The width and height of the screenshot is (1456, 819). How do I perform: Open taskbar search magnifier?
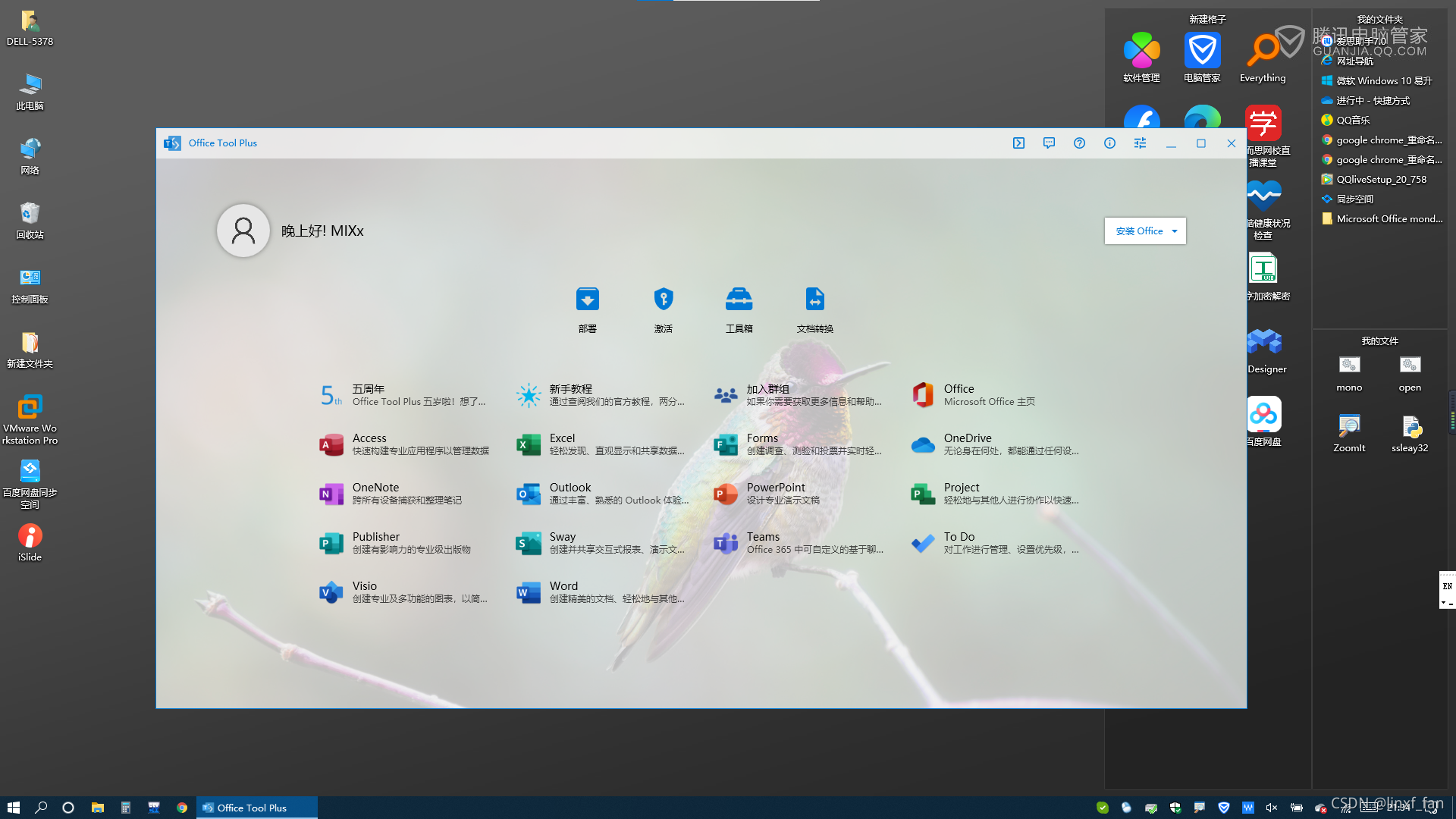coord(41,808)
